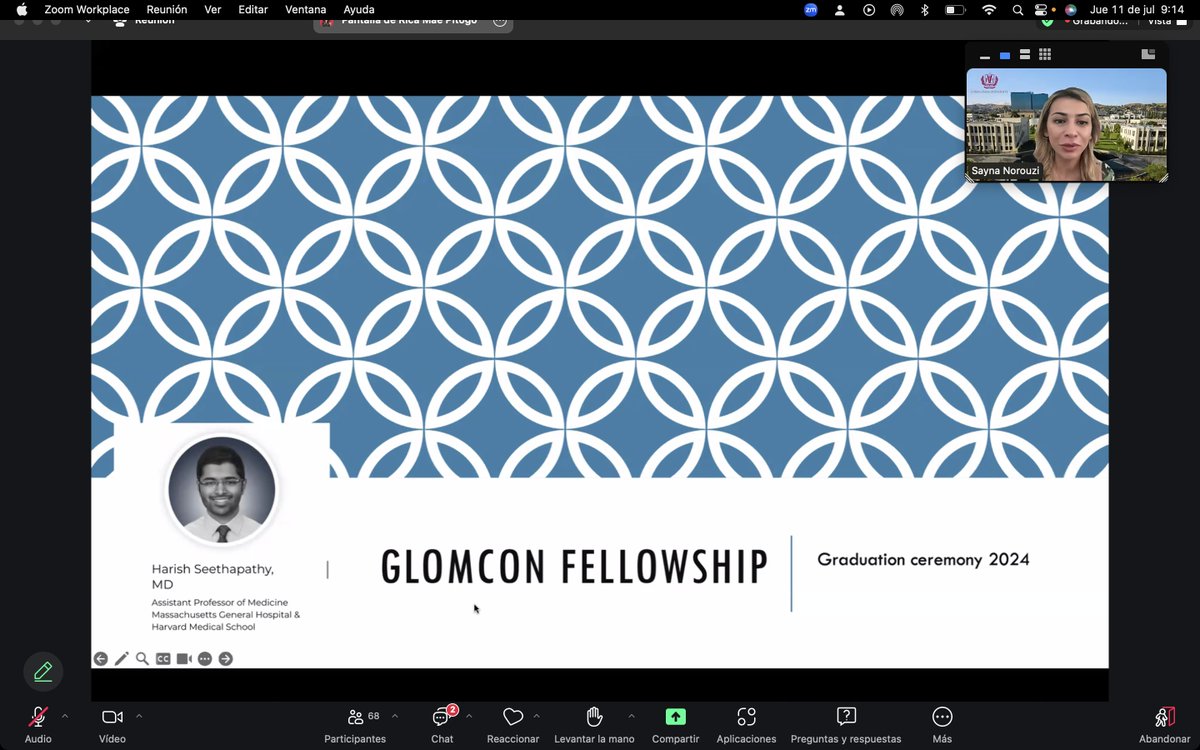1200x750 pixels.
Task: Click the Zoom zm menu bar icon
Action: tap(811, 9)
